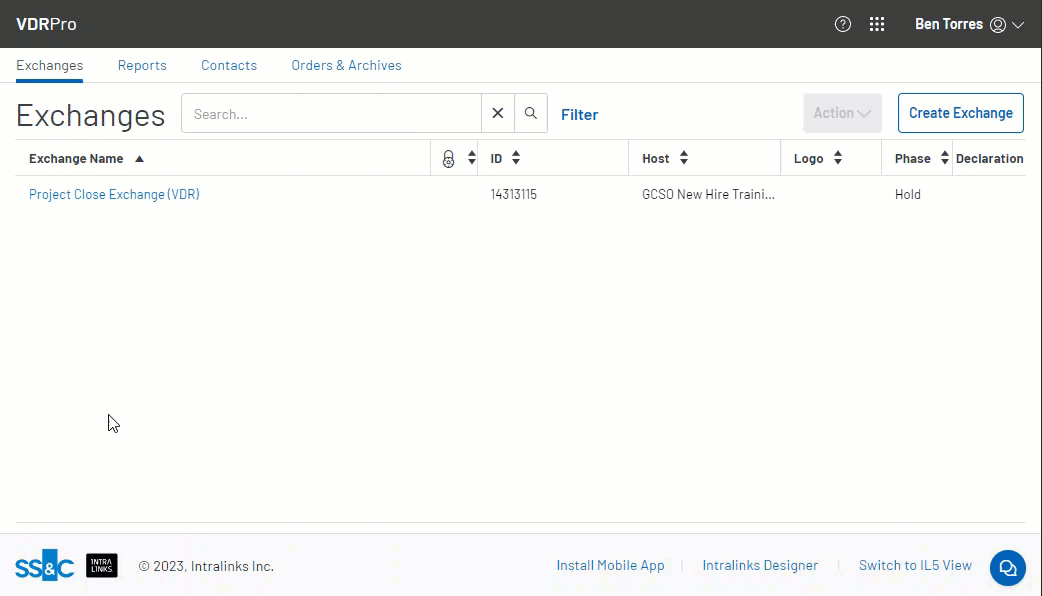The height and width of the screenshot is (596, 1042).
Task: Open the Project Close Exchange (VDR) link
Action: point(114,195)
